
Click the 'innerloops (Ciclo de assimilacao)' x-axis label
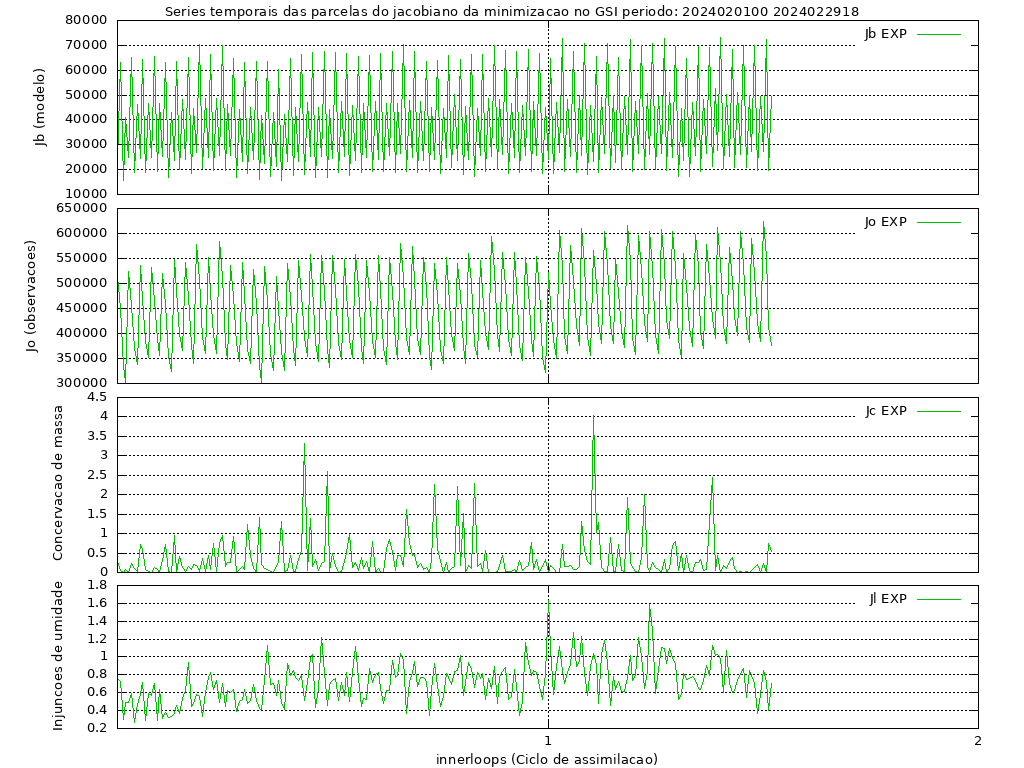tap(547, 759)
